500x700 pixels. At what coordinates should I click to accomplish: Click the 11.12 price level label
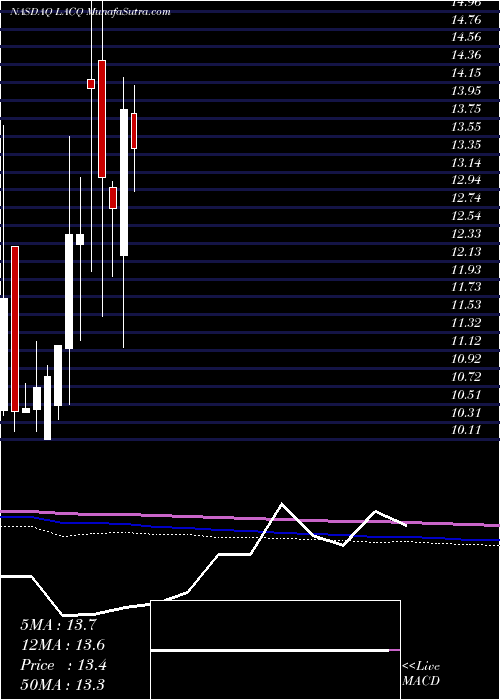[466, 341]
